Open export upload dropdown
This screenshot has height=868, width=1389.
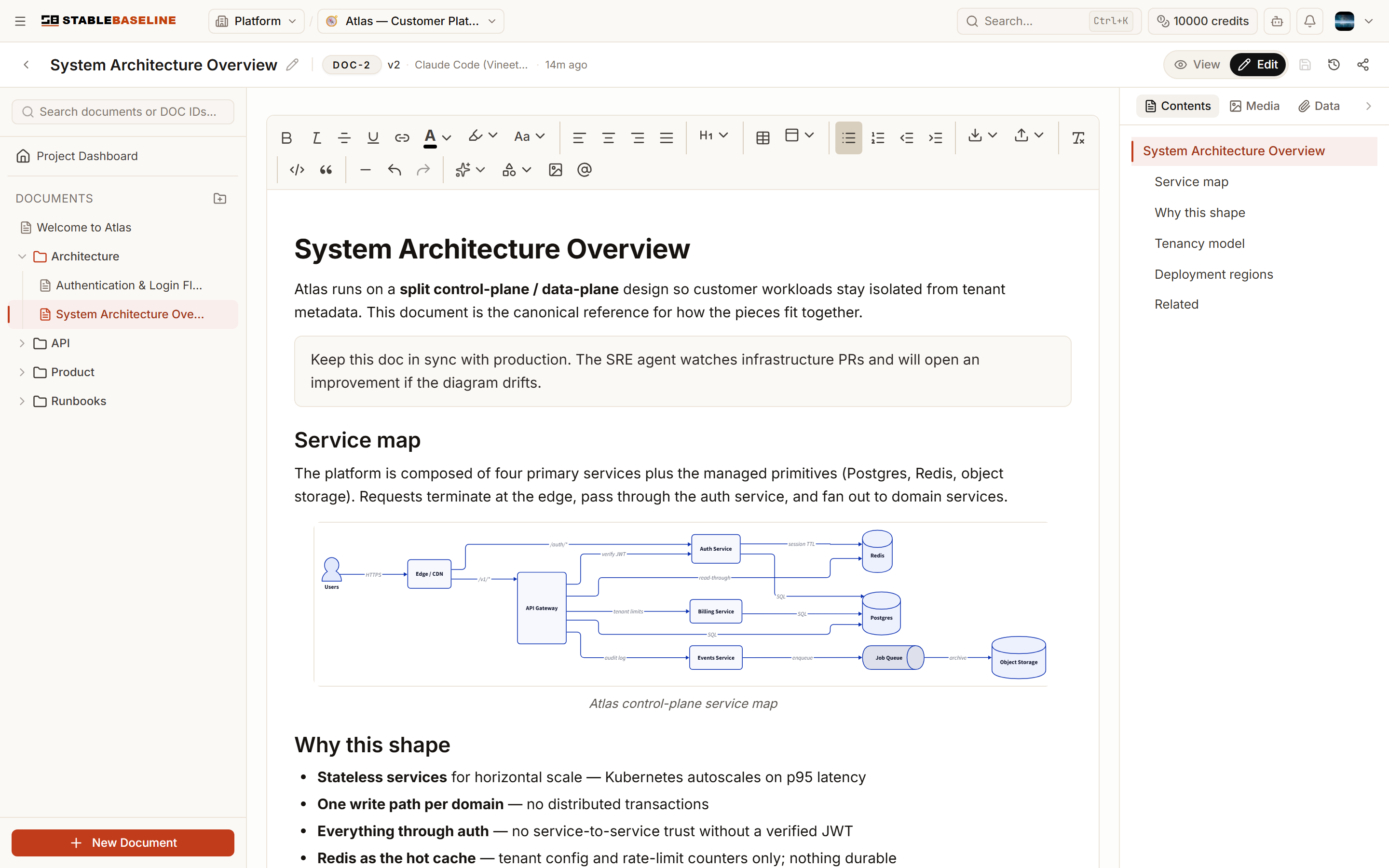click(x=1029, y=136)
